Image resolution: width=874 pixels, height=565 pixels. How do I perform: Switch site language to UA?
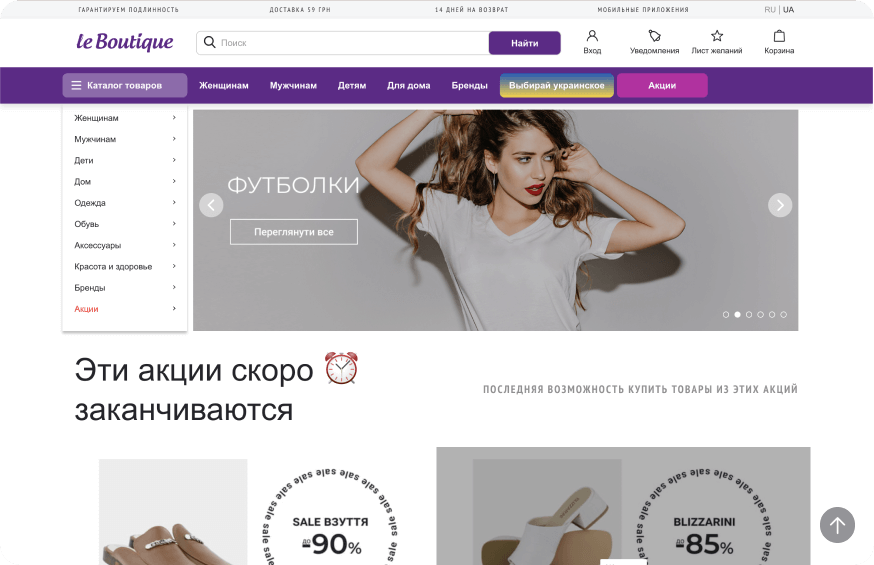[788, 9]
